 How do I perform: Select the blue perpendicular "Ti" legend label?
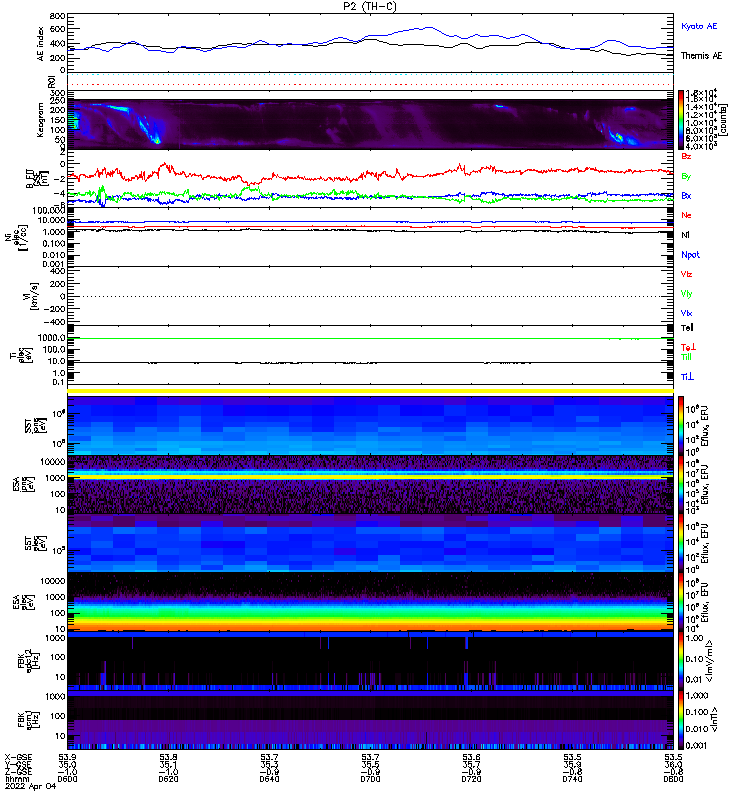coord(687,377)
